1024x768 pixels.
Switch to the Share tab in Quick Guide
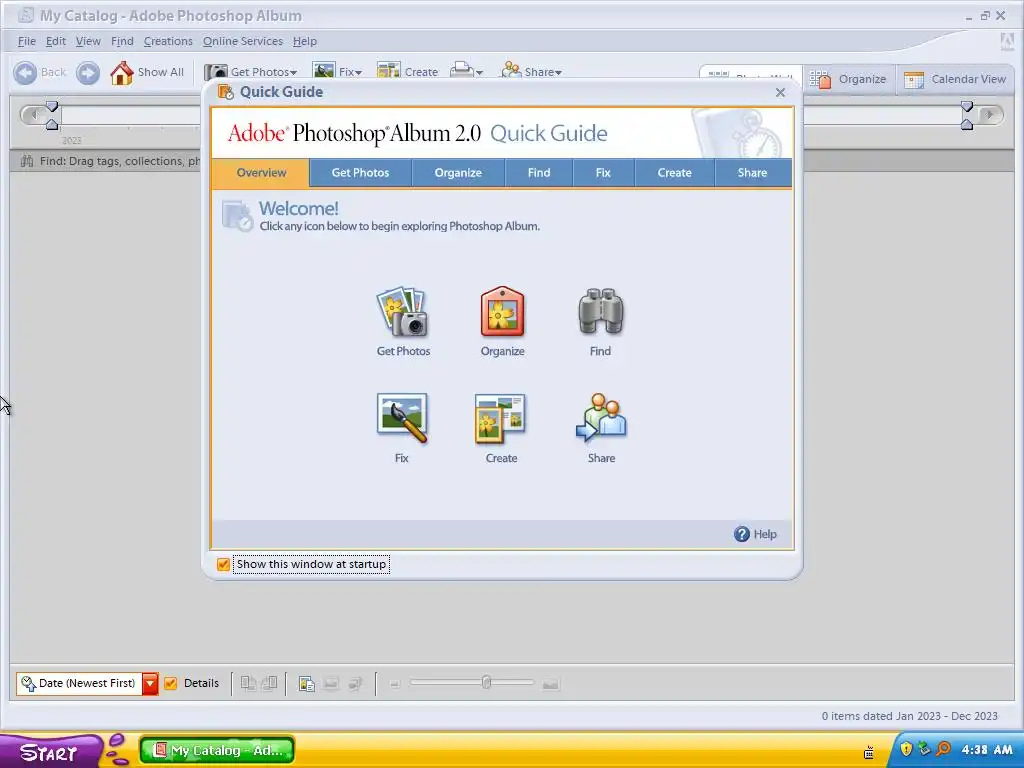click(x=752, y=173)
